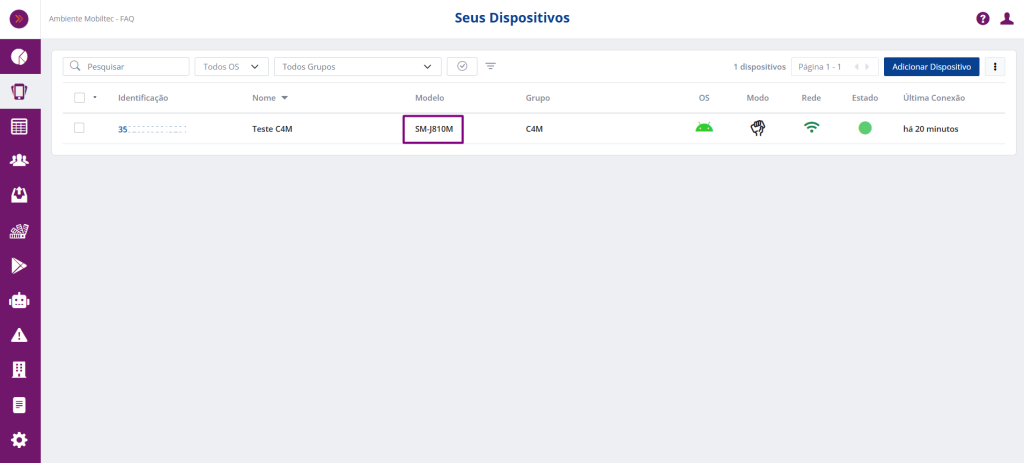Screen dimensions: 1024x463
Task: Toggle the circular checkmark selection button
Action: tap(462, 66)
